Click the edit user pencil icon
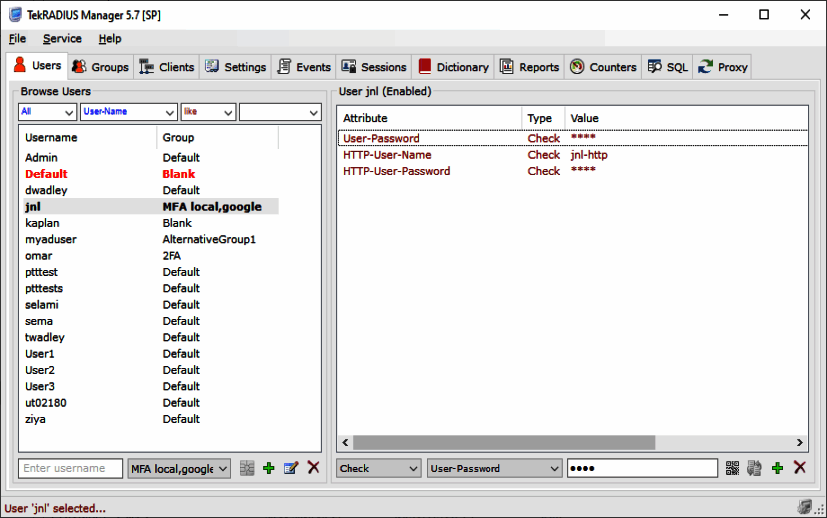The image size is (827, 518). [291, 468]
